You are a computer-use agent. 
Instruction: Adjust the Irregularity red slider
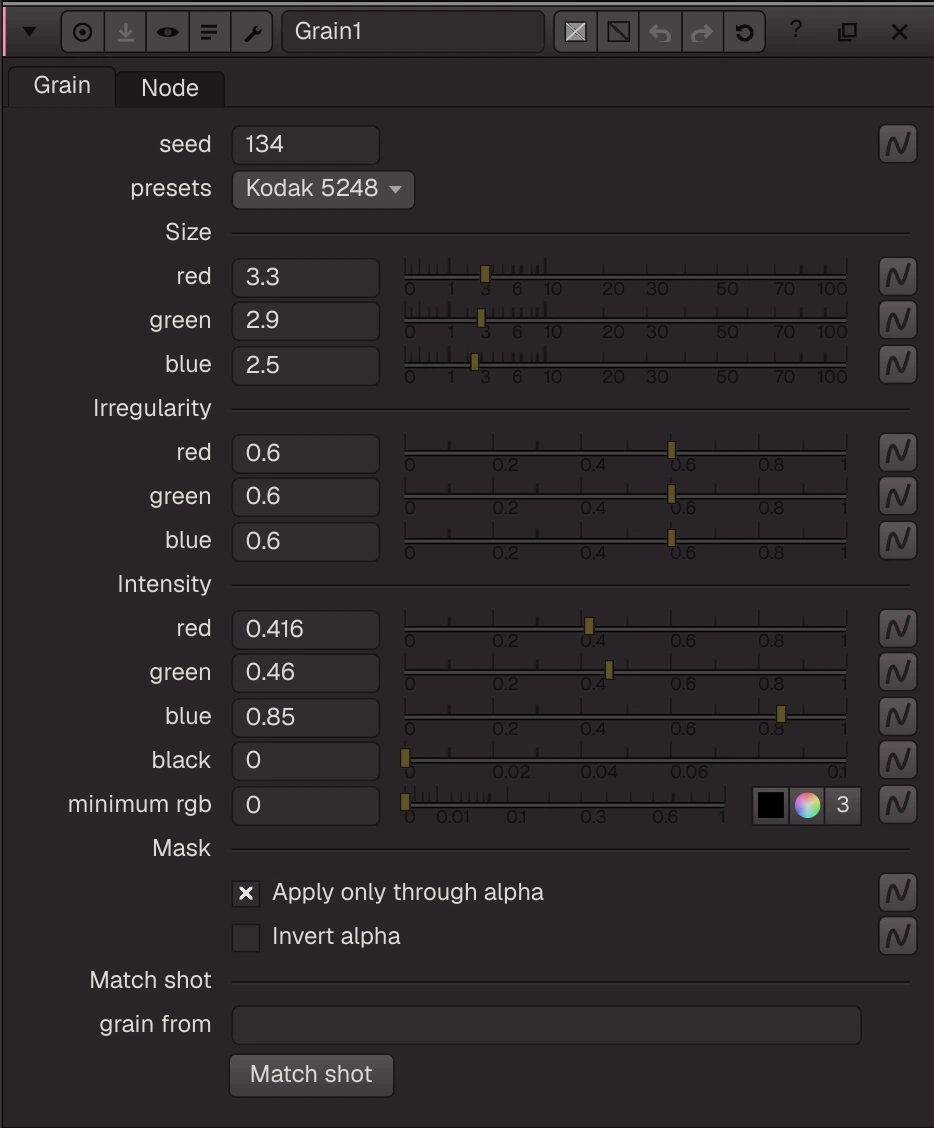point(625,452)
